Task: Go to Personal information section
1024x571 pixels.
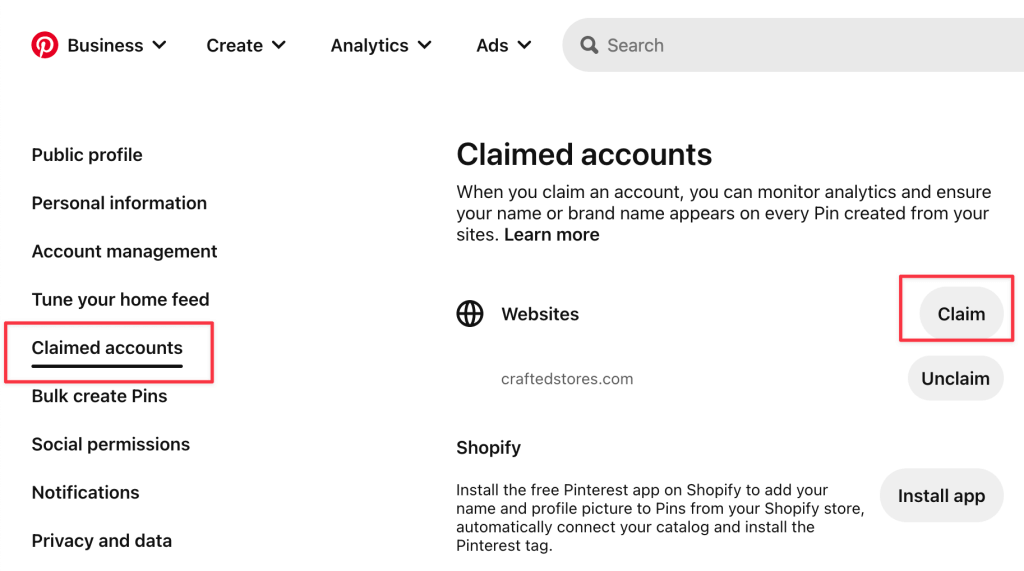Action: pyautogui.click(x=119, y=203)
